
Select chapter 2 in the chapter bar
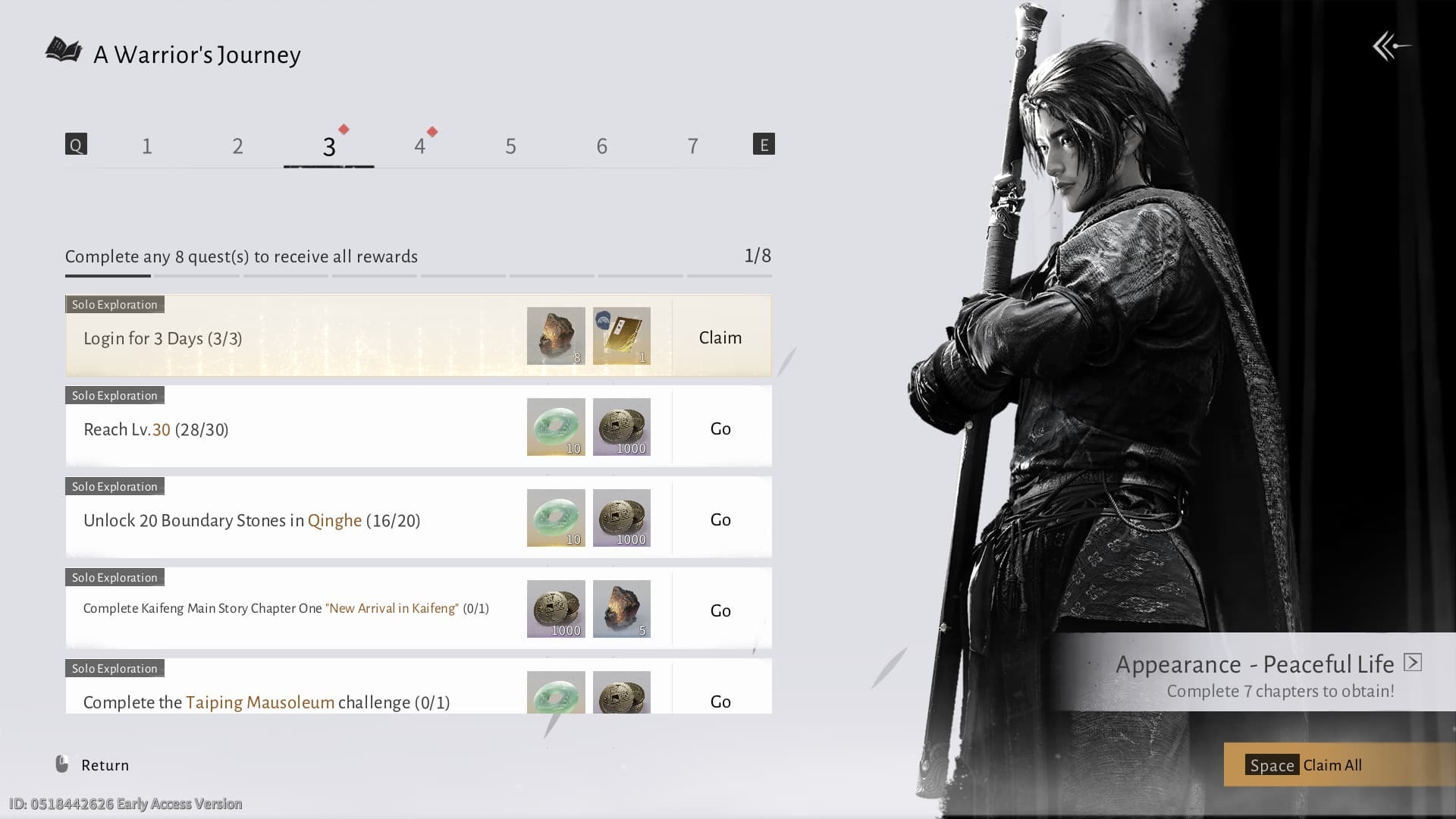238,146
